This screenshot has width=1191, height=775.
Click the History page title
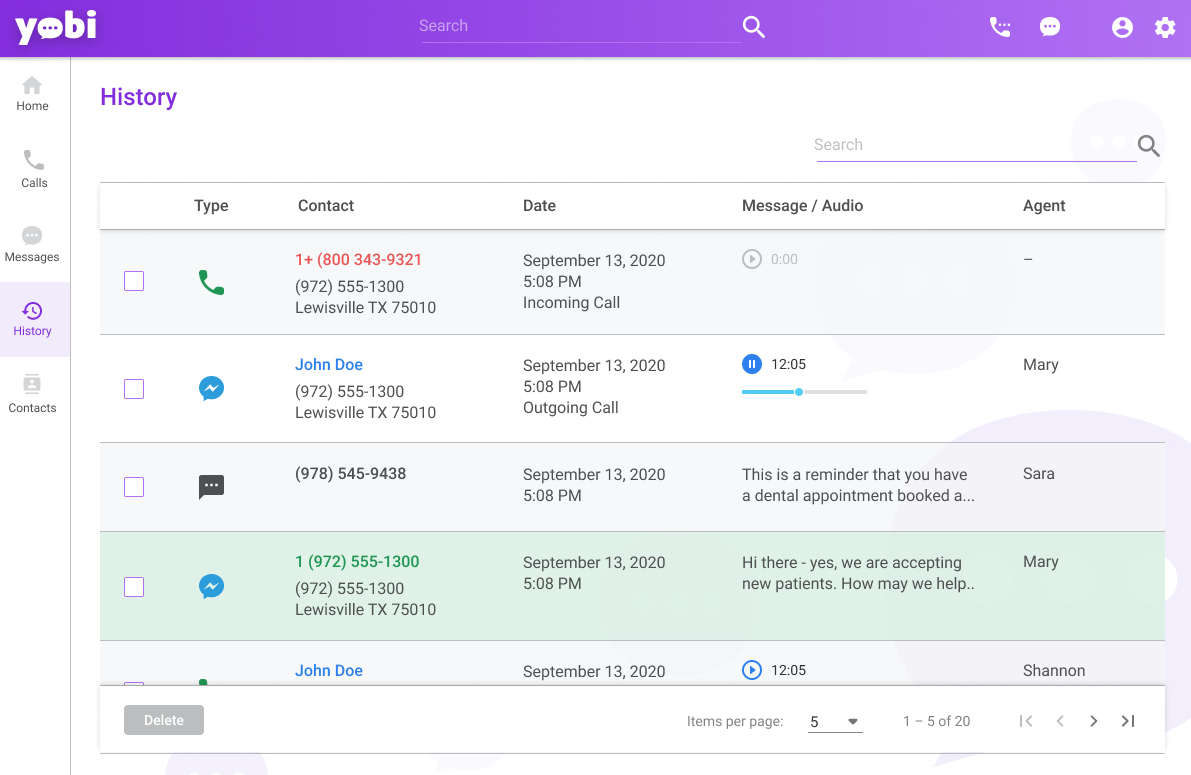138,97
